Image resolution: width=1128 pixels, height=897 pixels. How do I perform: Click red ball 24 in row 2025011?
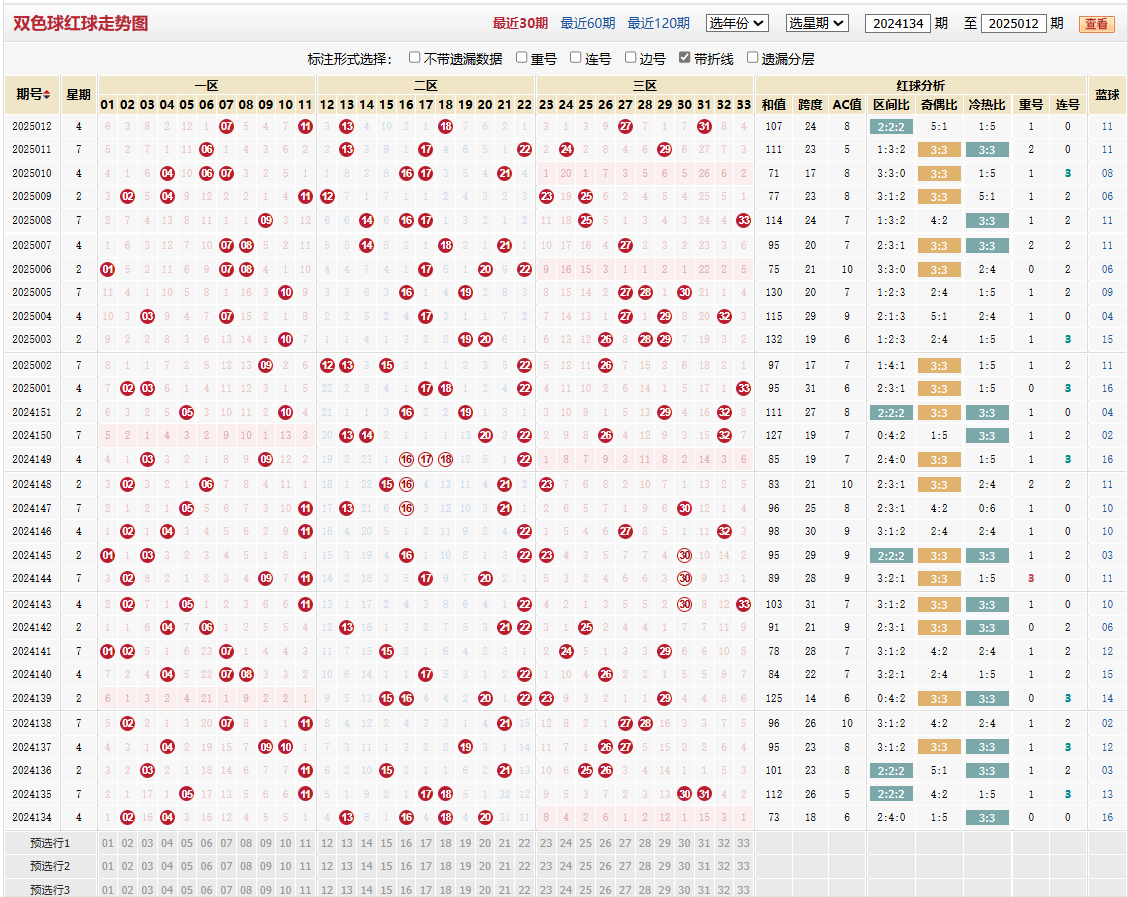pyautogui.click(x=566, y=150)
